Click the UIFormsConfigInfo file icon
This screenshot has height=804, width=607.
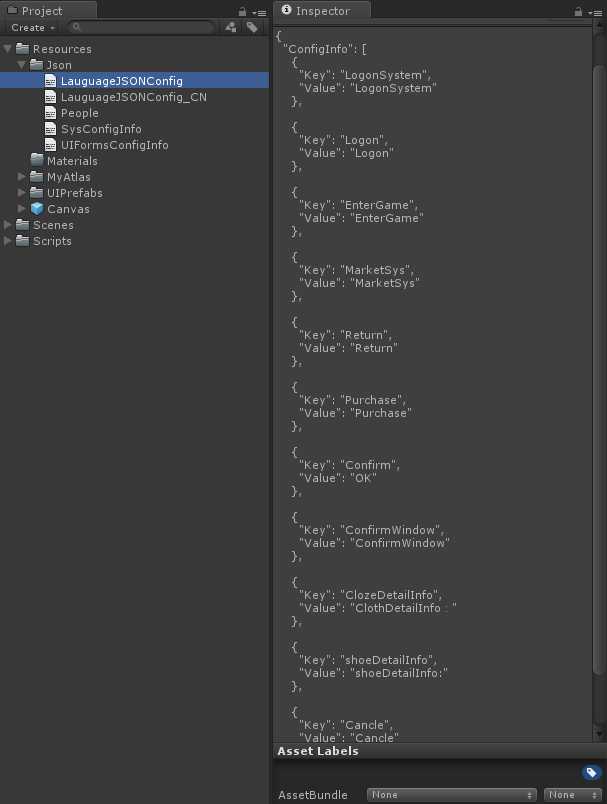click(50, 145)
